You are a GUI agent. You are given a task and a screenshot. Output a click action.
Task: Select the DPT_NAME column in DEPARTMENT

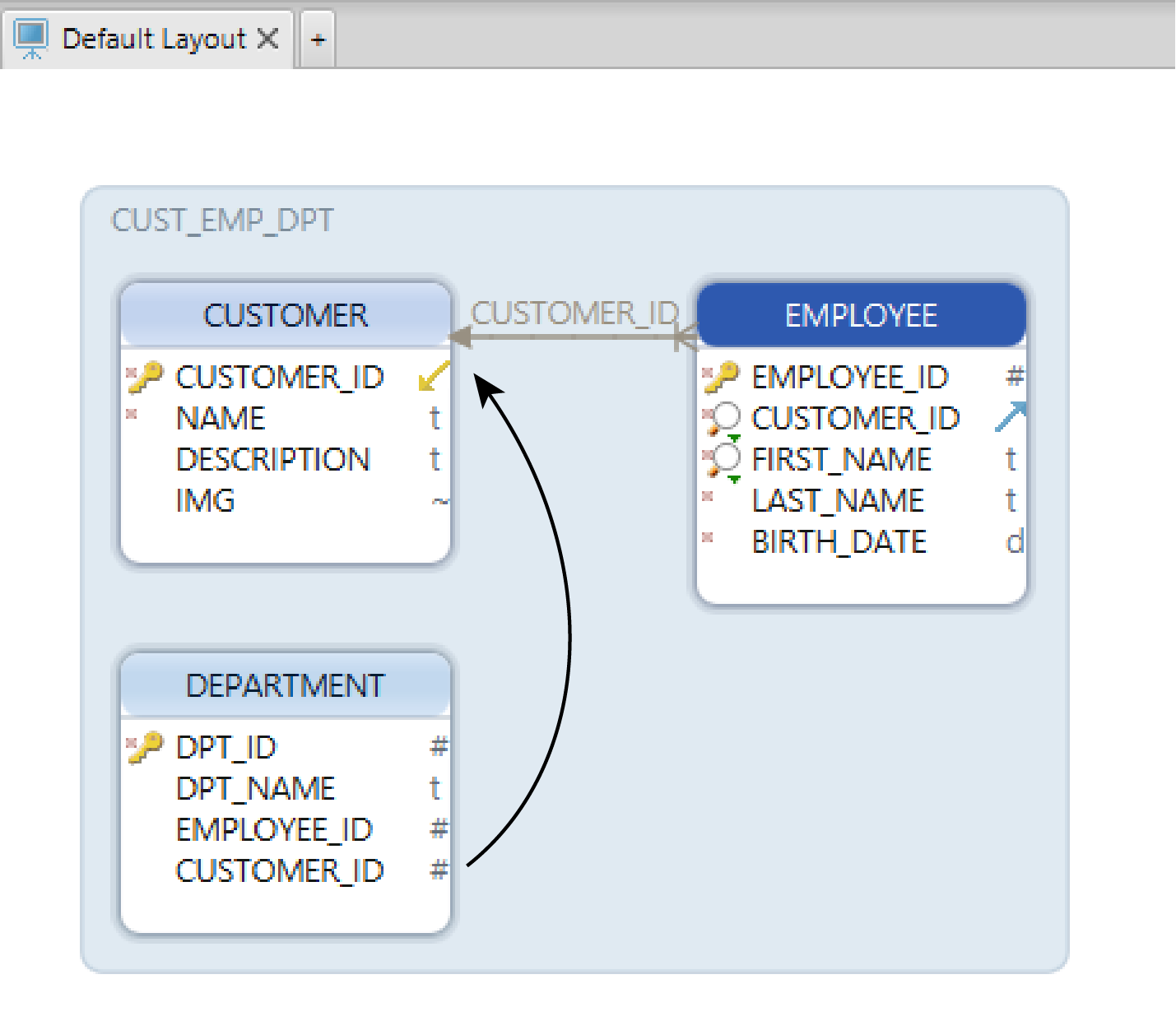pyautogui.click(x=256, y=789)
